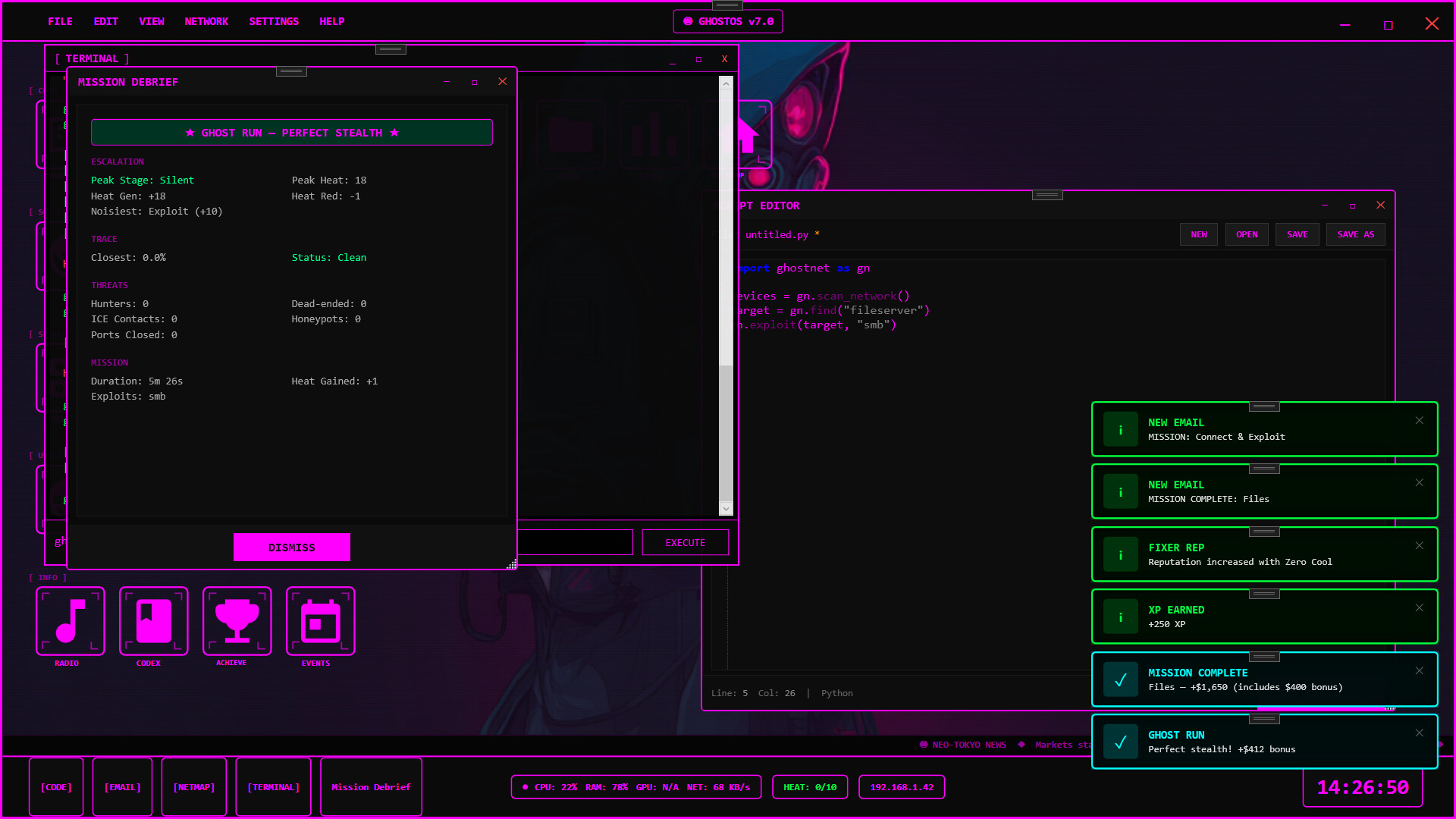Open the Achieve trophy icon
This screenshot has width=1456, height=819.
click(237, 621)
